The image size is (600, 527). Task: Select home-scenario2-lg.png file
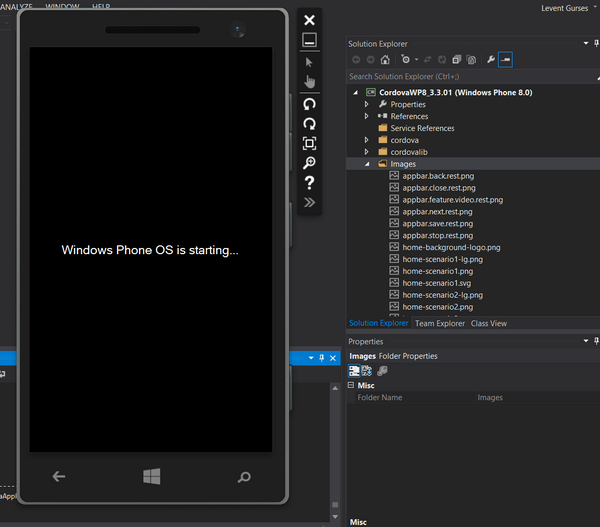[442, 295]
